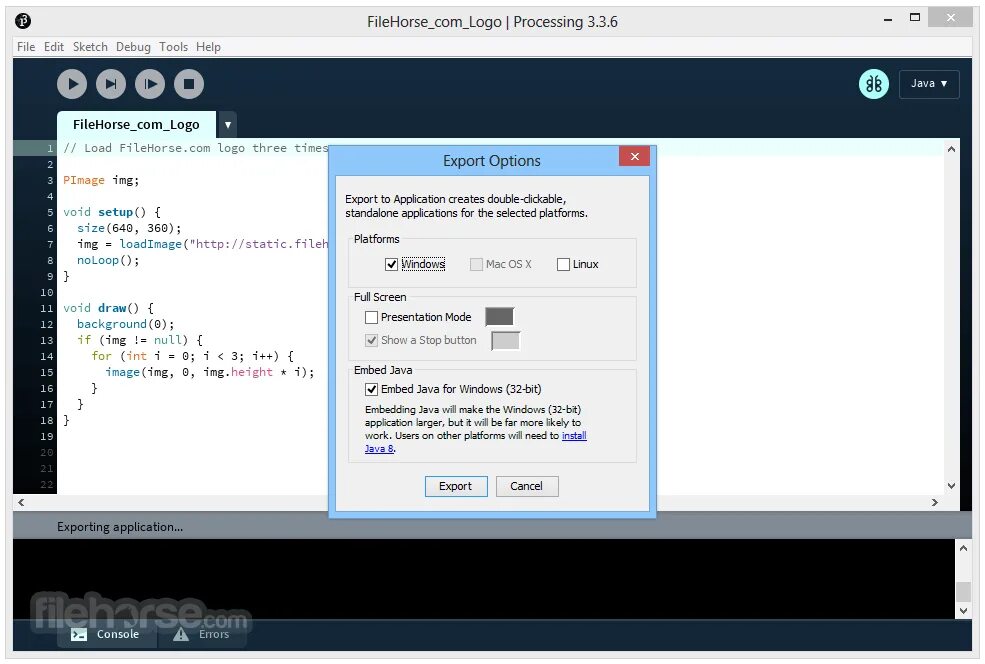Click the Export button
Image resolution: width=985 pixels, height=664 pixels.
pyautogui.click(x=456, y=486)
